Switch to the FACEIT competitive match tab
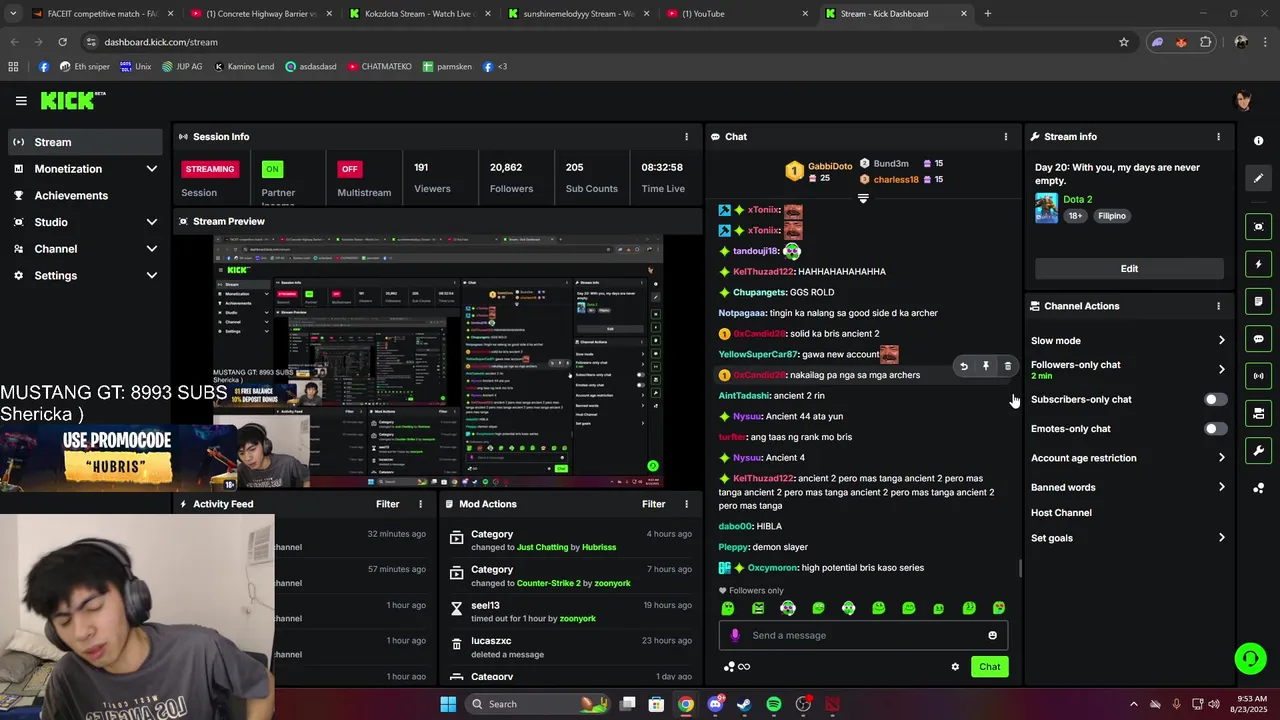The width and height of the screenshot is (1280, 720). (102, 14)
